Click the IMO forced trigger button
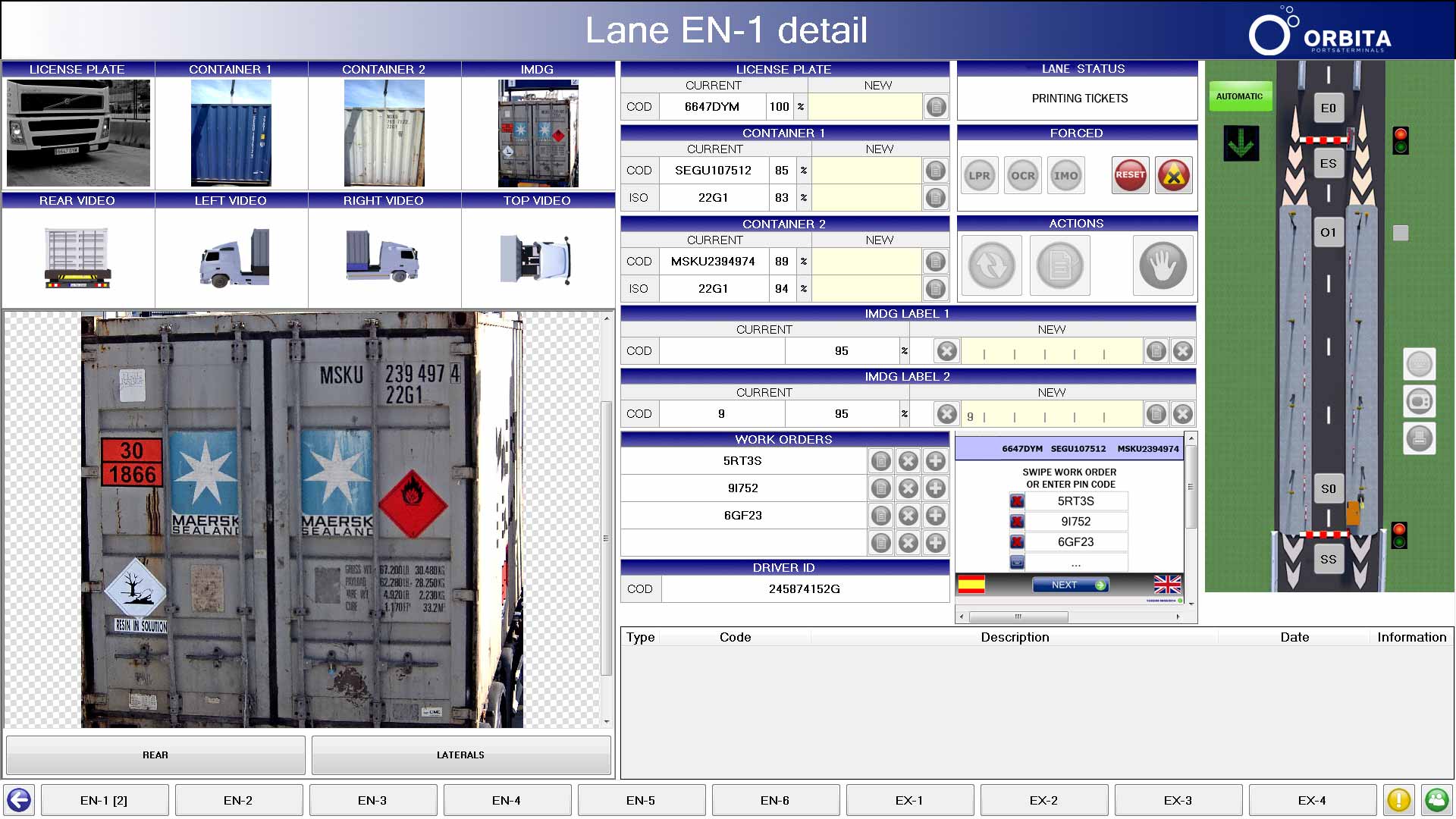This screenshot has height=819, width=1456. click(1065, 175)
